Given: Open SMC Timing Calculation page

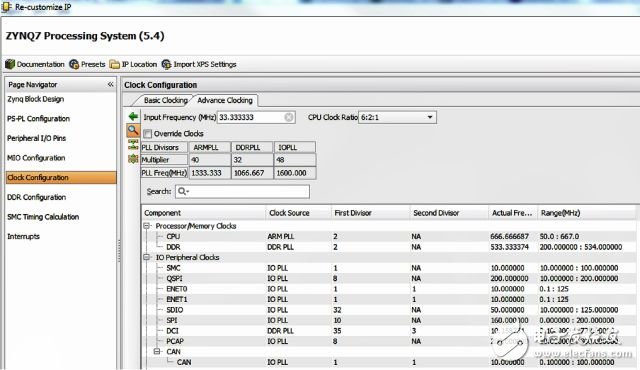Looking at the screenshot, I should 43,217.
